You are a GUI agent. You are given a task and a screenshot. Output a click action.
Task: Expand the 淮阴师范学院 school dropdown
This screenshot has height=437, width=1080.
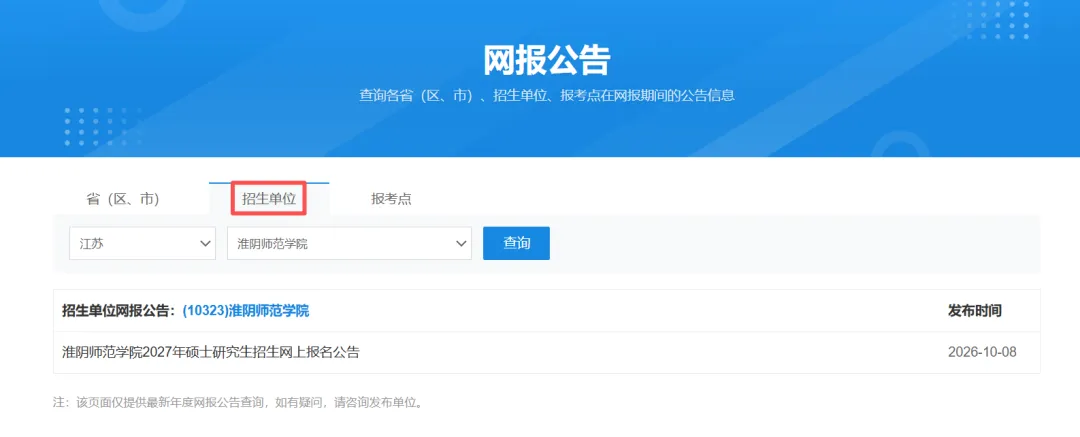[x=349, y=243]
